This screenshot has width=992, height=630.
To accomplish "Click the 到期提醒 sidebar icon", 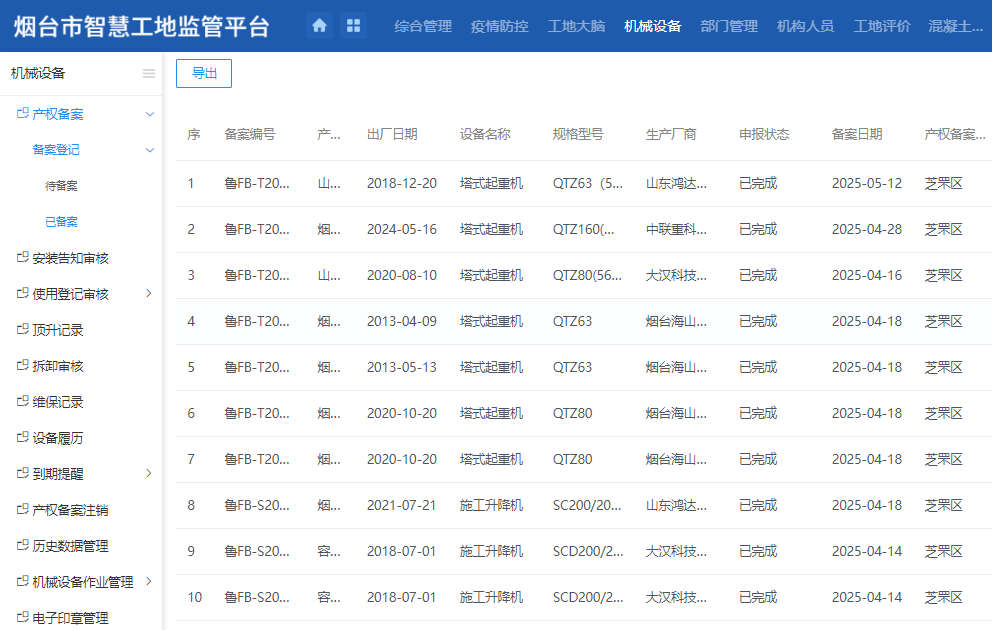I will tap(23, 474).
